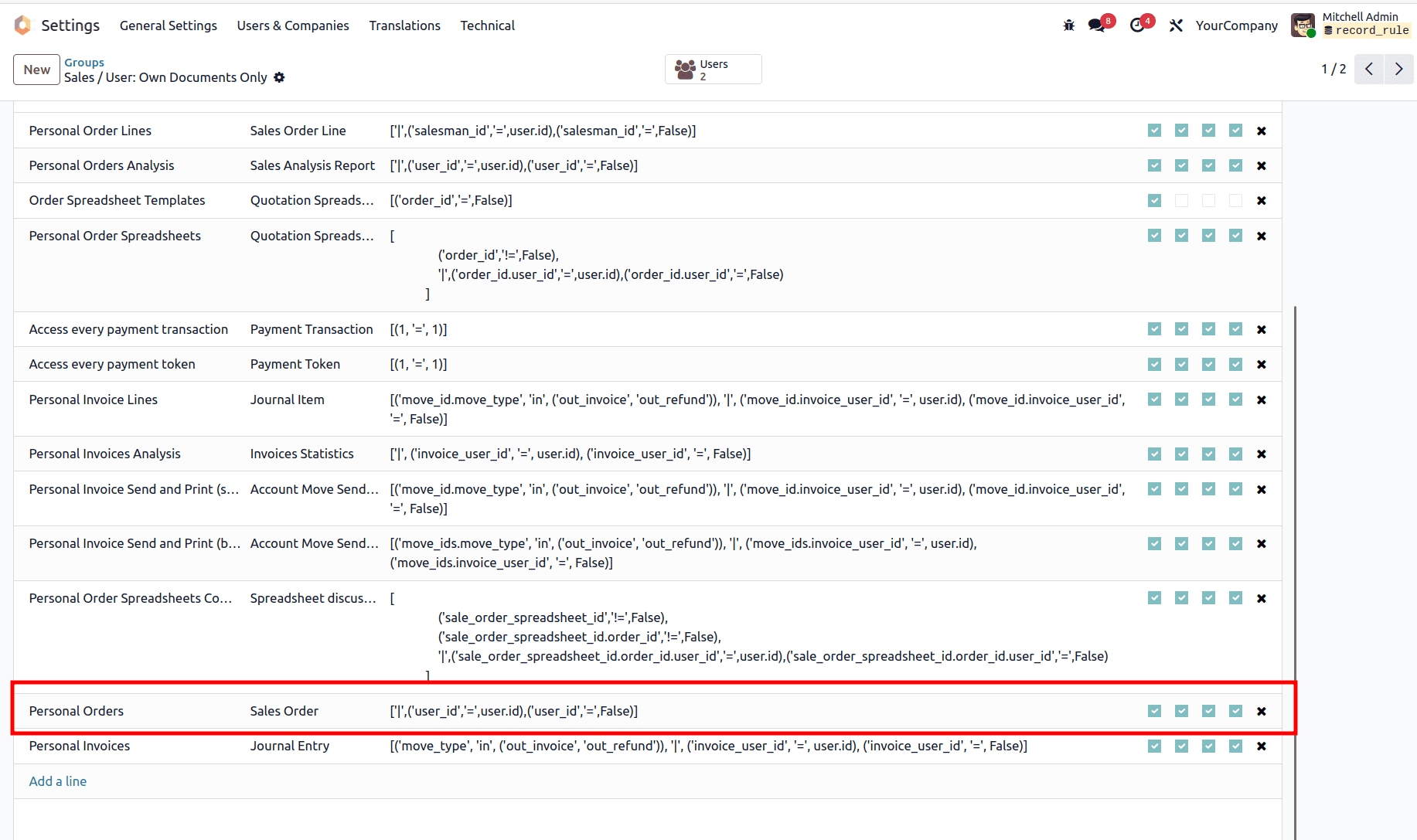1417x840 pixels.
Task: Open the Users & Companies menu
Action: 293,26
